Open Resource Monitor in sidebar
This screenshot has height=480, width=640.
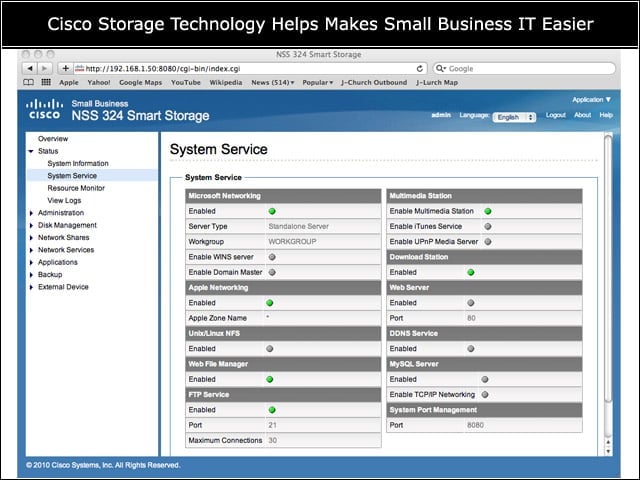coord(76,188)
